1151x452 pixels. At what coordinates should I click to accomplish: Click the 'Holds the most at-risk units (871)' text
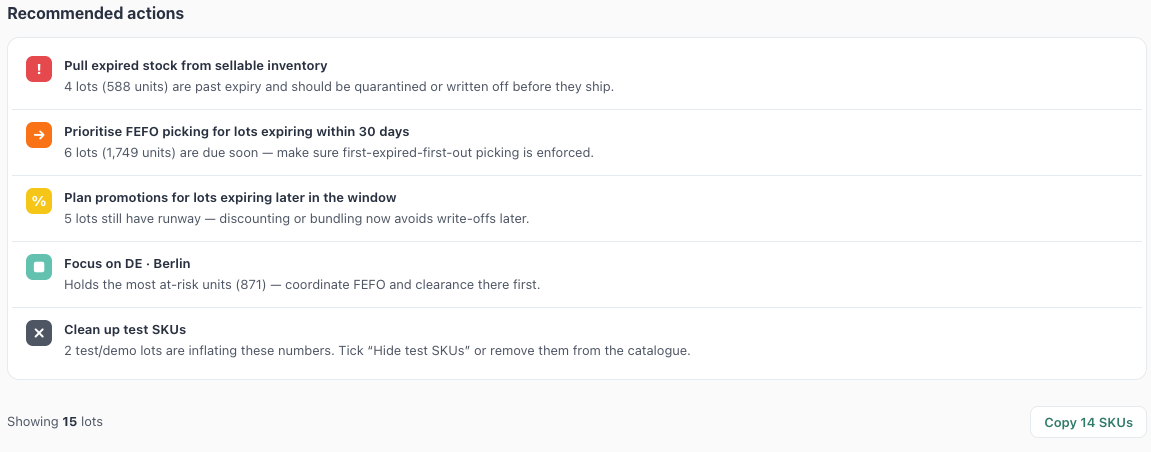(x=302, y=285)
